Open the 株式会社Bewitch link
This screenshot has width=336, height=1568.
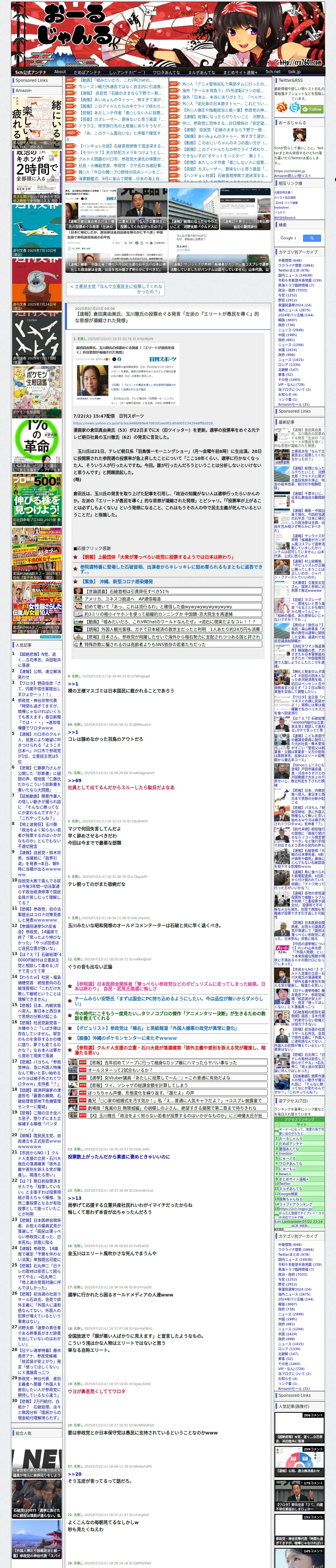click(x=285, y=217)
